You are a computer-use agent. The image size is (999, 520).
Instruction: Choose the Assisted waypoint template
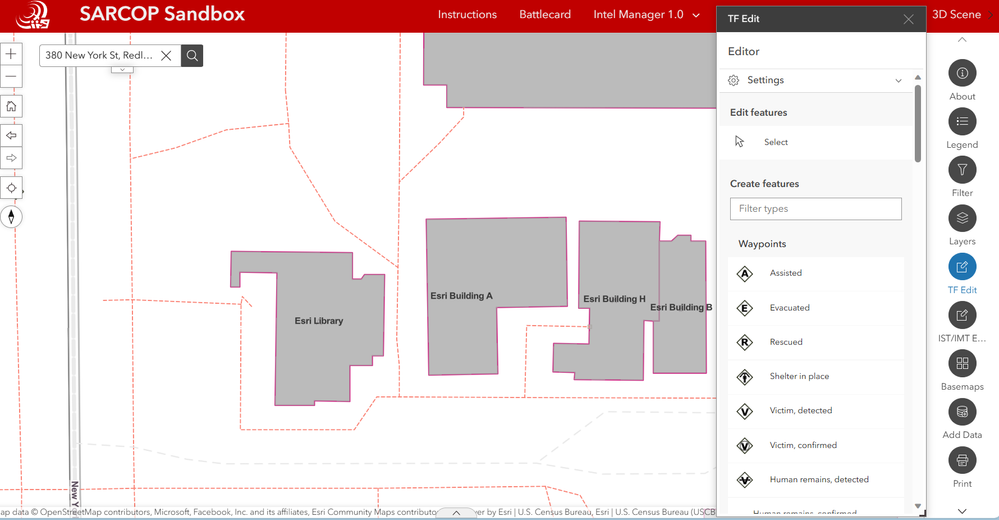click(816, 273)
